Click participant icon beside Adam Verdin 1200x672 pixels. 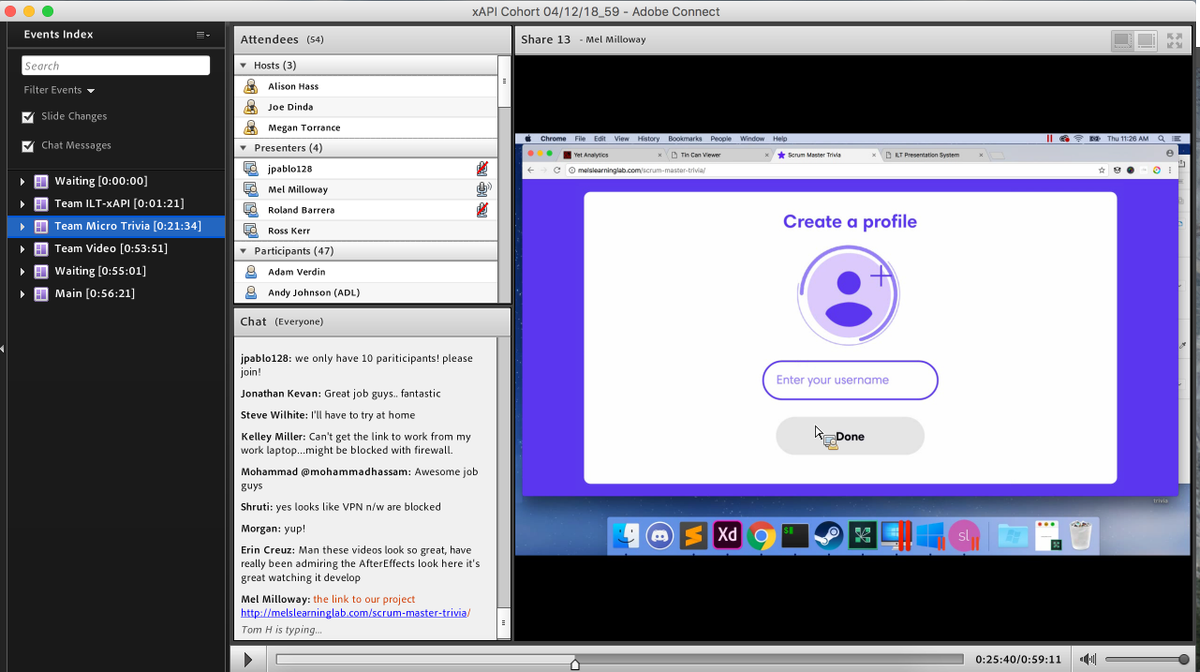250,271
